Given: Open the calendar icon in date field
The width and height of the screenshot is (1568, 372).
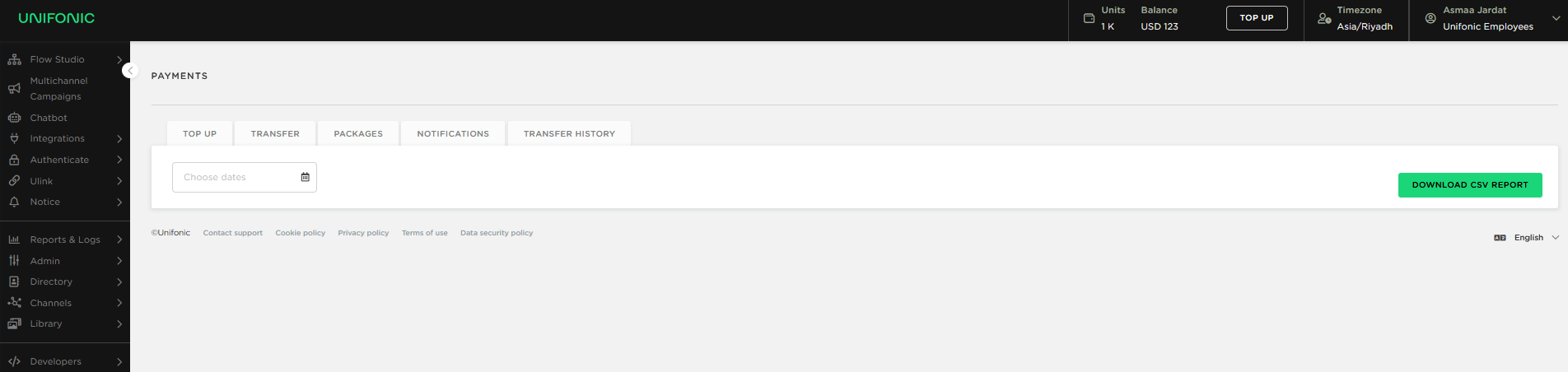Looking at the screenshot, I should tap(305, 177).
